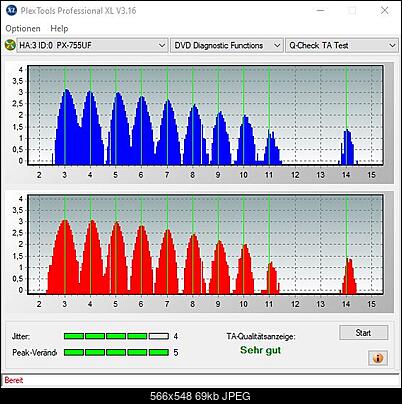Open the Q-Check TA Test dropdown
This screenshot has width=402, height=404.
[x=342, y=45]
